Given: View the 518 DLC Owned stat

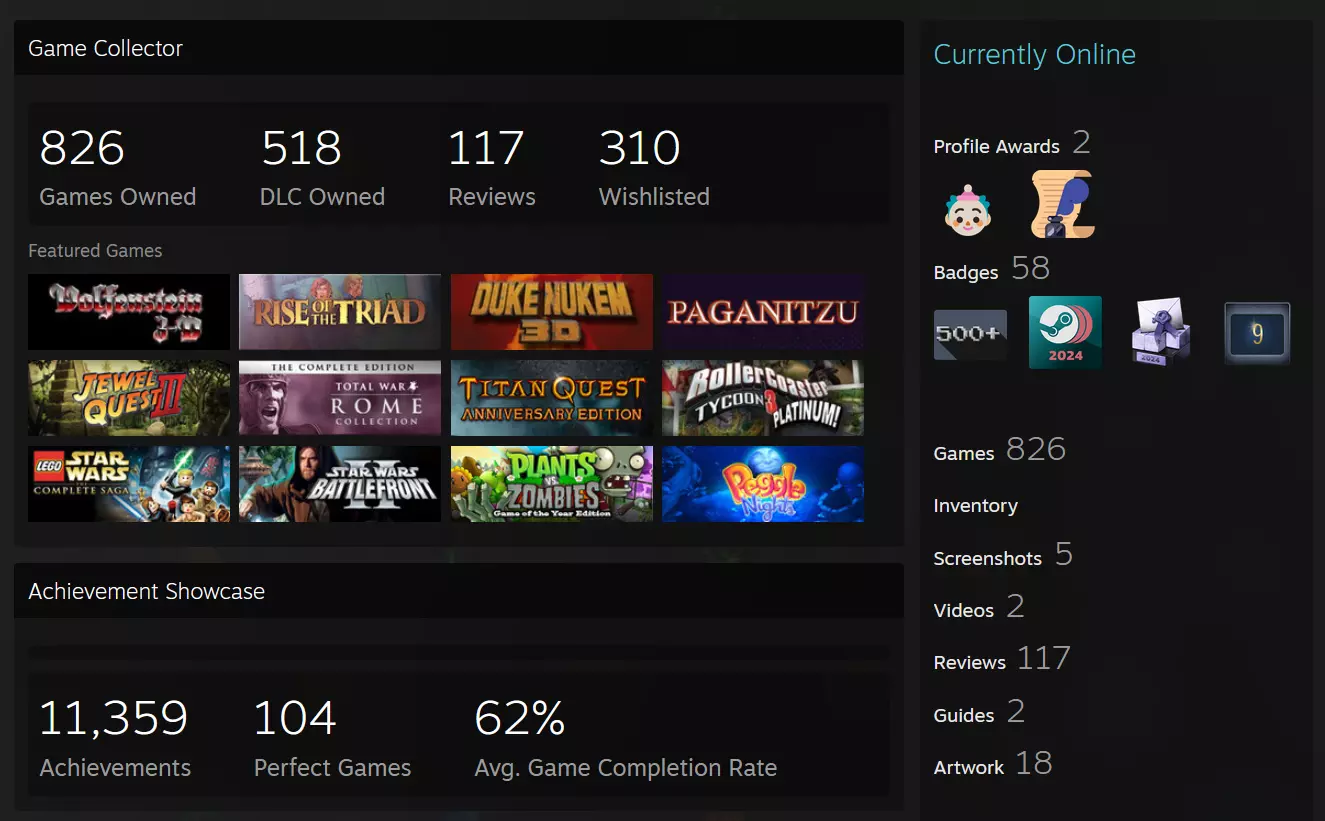Looking at the screenshot, I should tap(322, 167).
